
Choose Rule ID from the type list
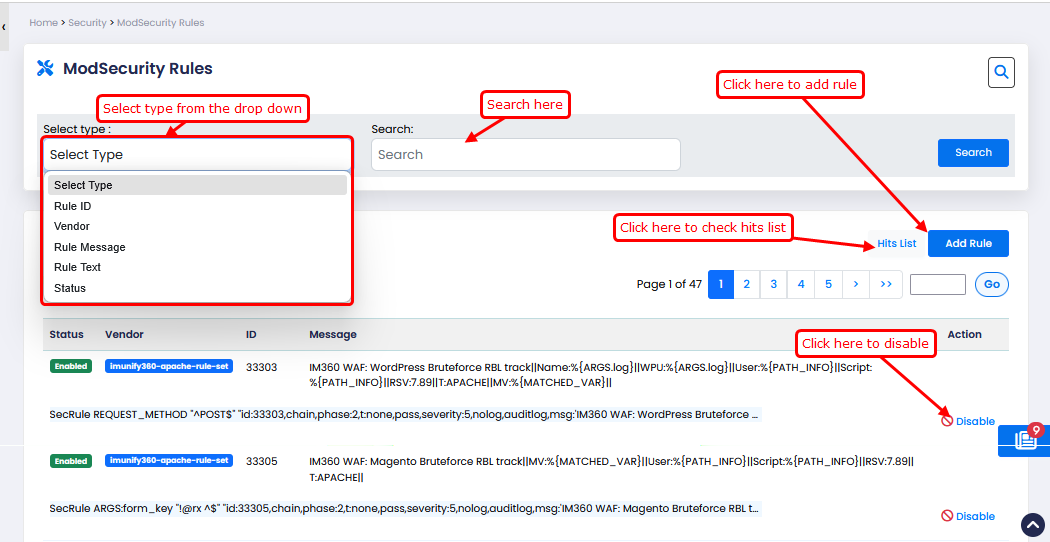coord(73,206)
